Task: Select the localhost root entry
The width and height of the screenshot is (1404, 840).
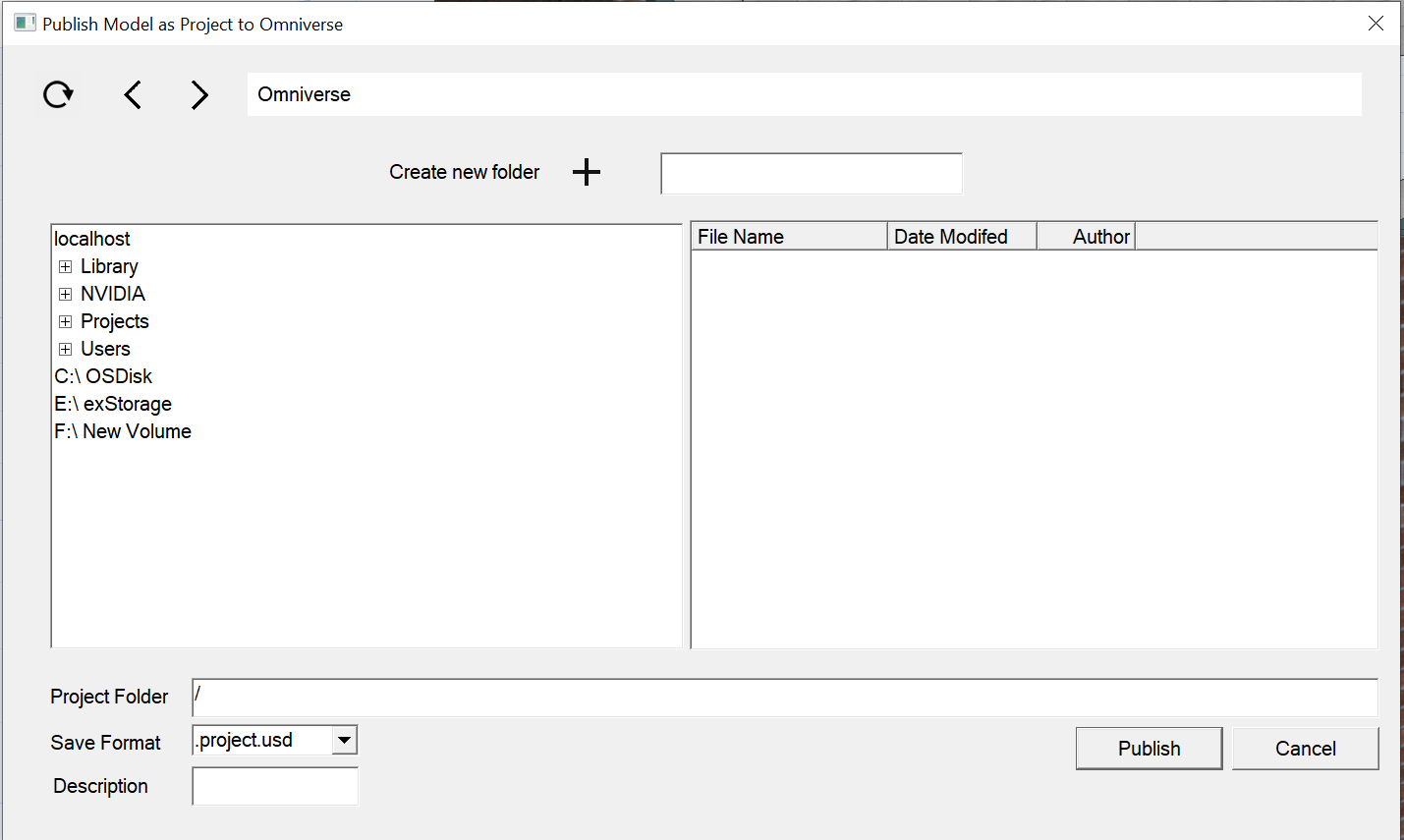Action: click(92, 239)
